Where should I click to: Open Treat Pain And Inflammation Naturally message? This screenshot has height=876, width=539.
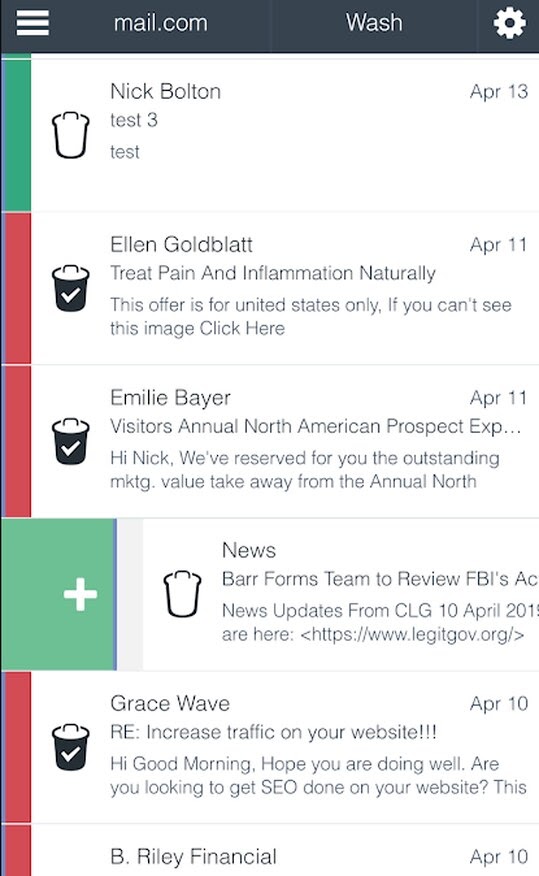[x=285, y=288]
